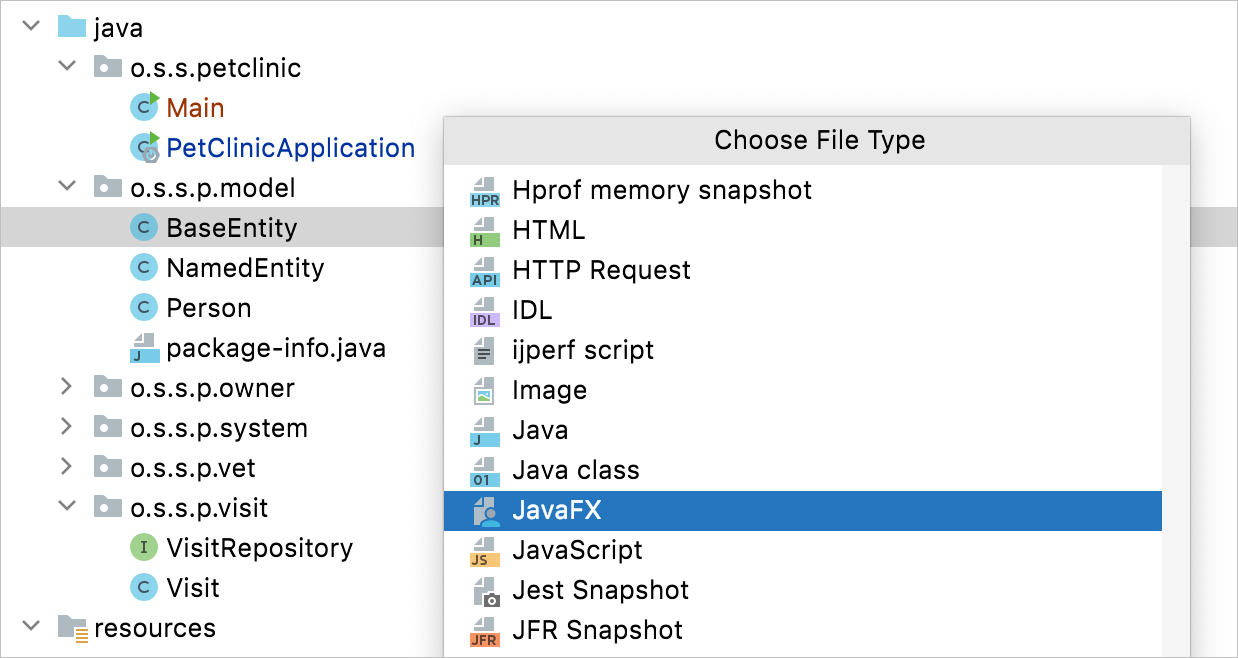Click the PetClinicApplication class icon
1238x658 pixels.
[x=145, y=148]
